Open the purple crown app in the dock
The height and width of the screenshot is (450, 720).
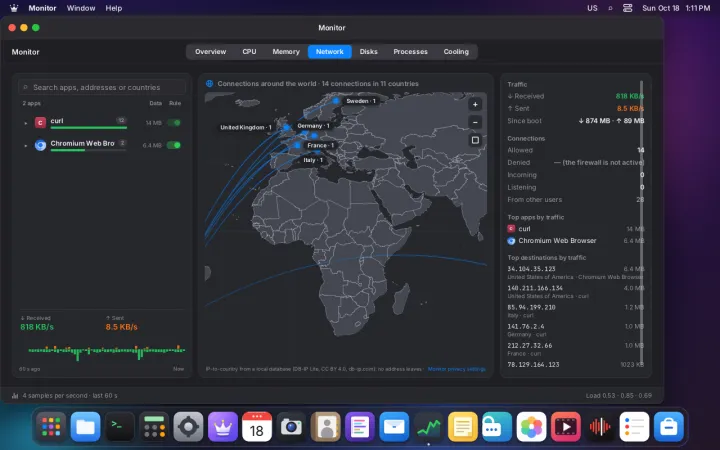[x=223, y=427]
